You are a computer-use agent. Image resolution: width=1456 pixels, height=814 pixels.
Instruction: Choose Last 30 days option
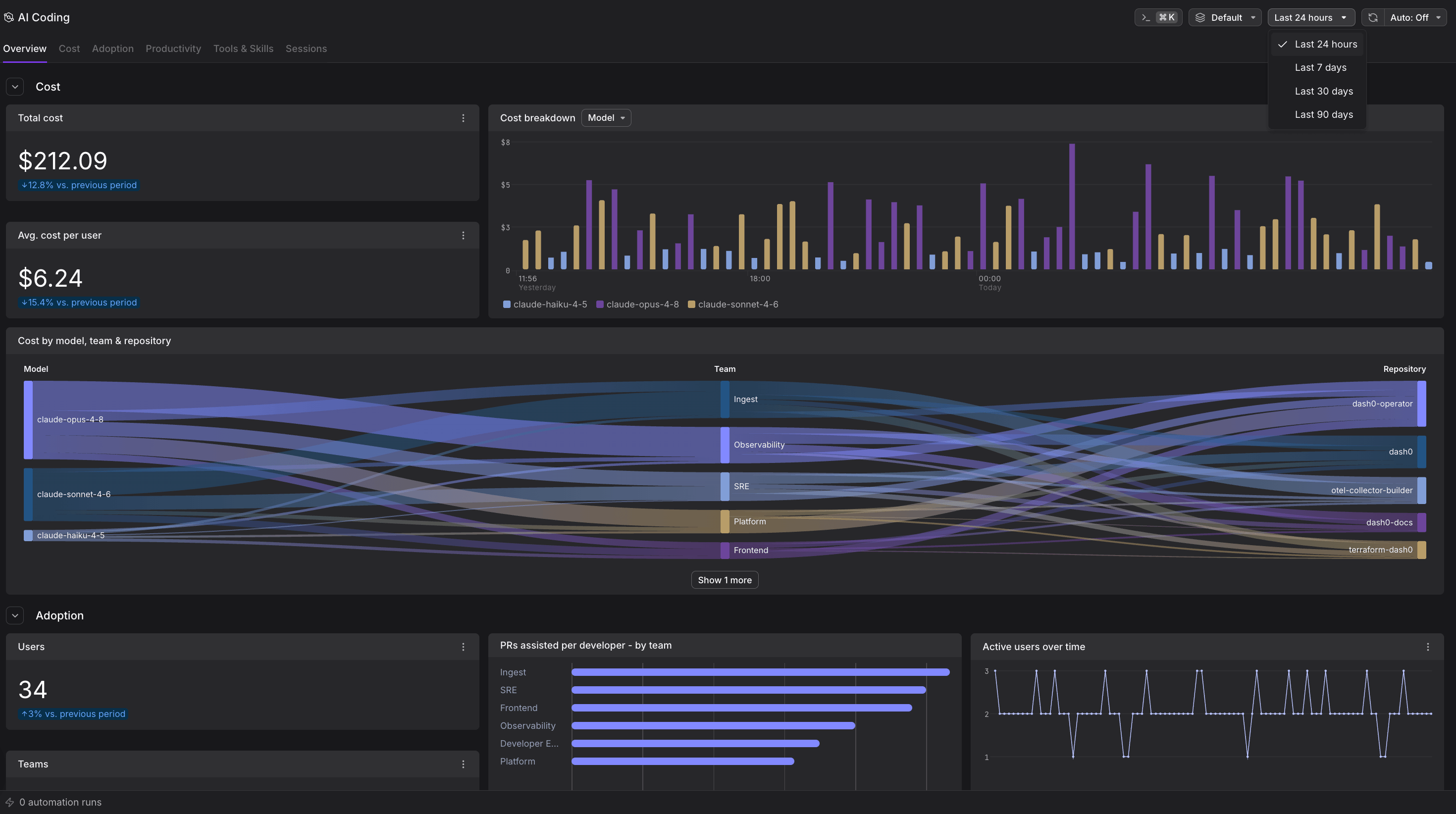[x=1317, y=92]
